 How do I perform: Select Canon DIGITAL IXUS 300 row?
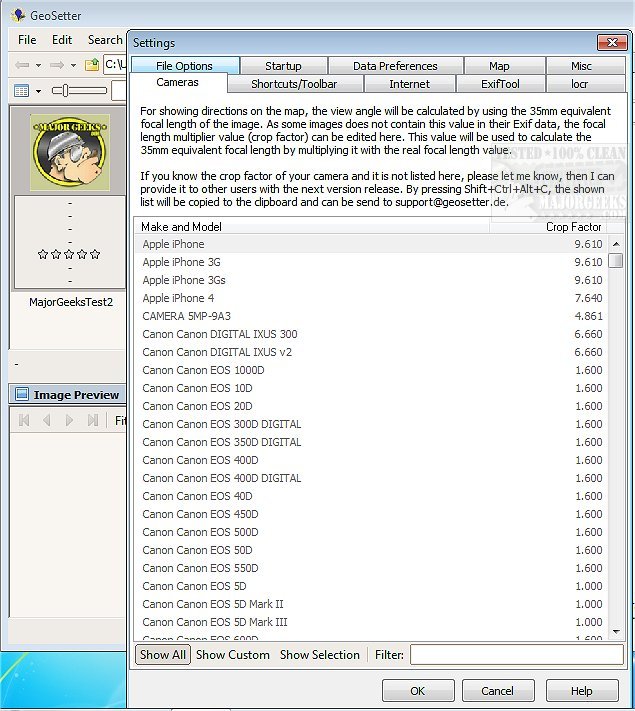click(371, 334)
